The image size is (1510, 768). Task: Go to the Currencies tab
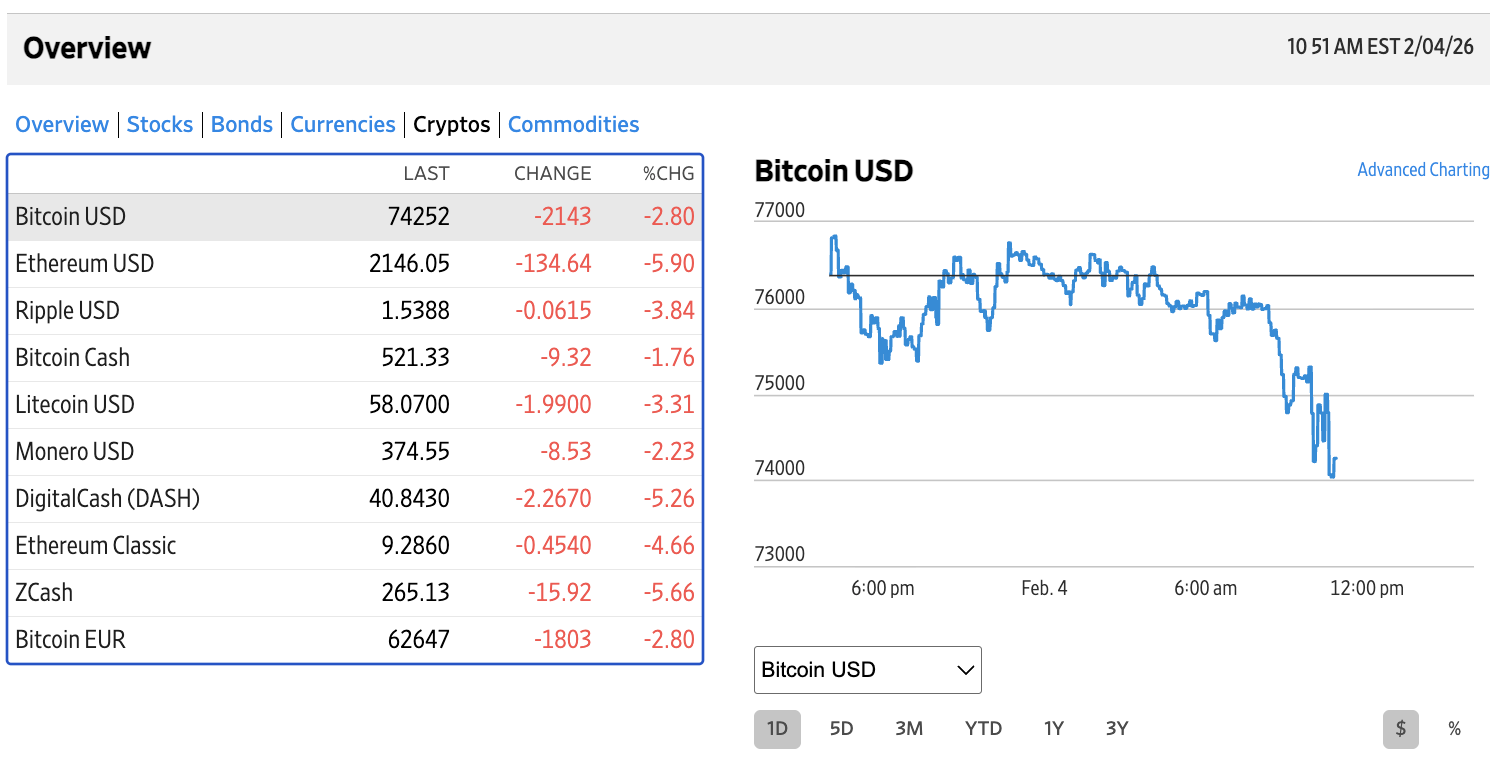click(343, 125)
